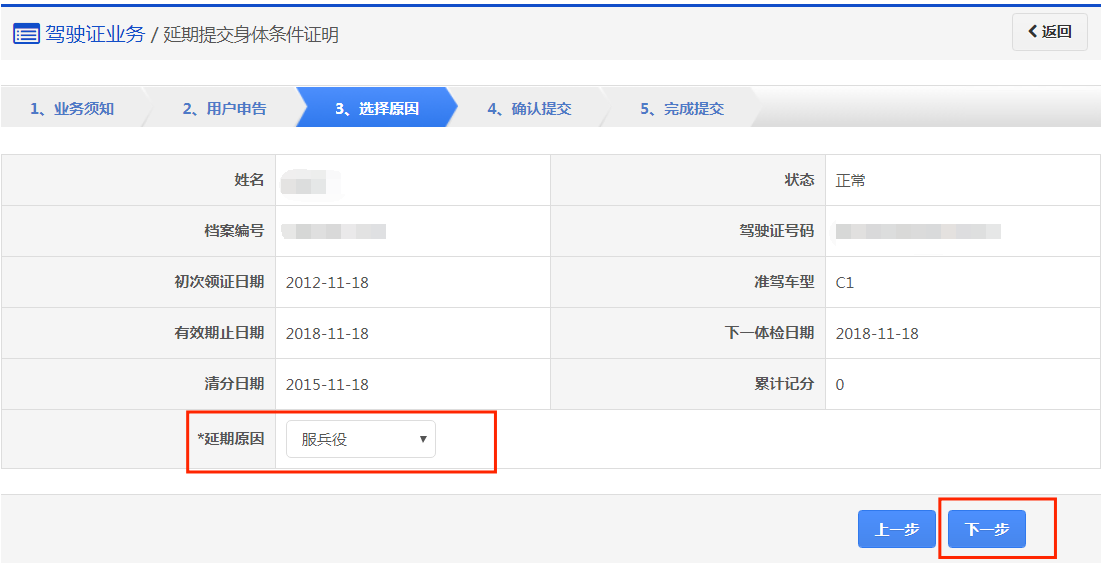Click the 上一步 button
Image resolution: width=1105 pixels, height=569 pixels.
pyautogui.click(x=896, y=529)
